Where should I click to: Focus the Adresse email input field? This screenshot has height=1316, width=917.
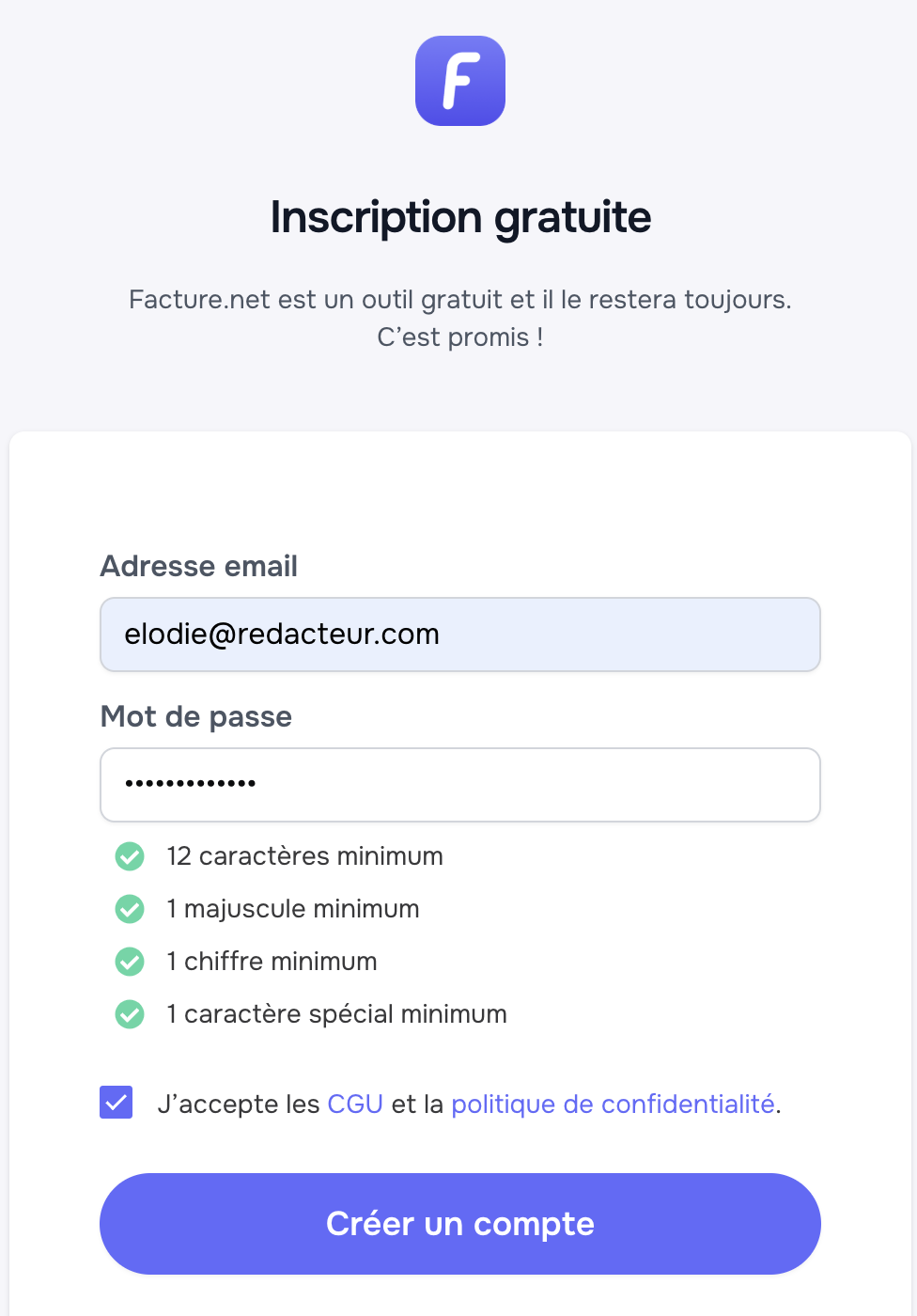[x=460, y=634]
